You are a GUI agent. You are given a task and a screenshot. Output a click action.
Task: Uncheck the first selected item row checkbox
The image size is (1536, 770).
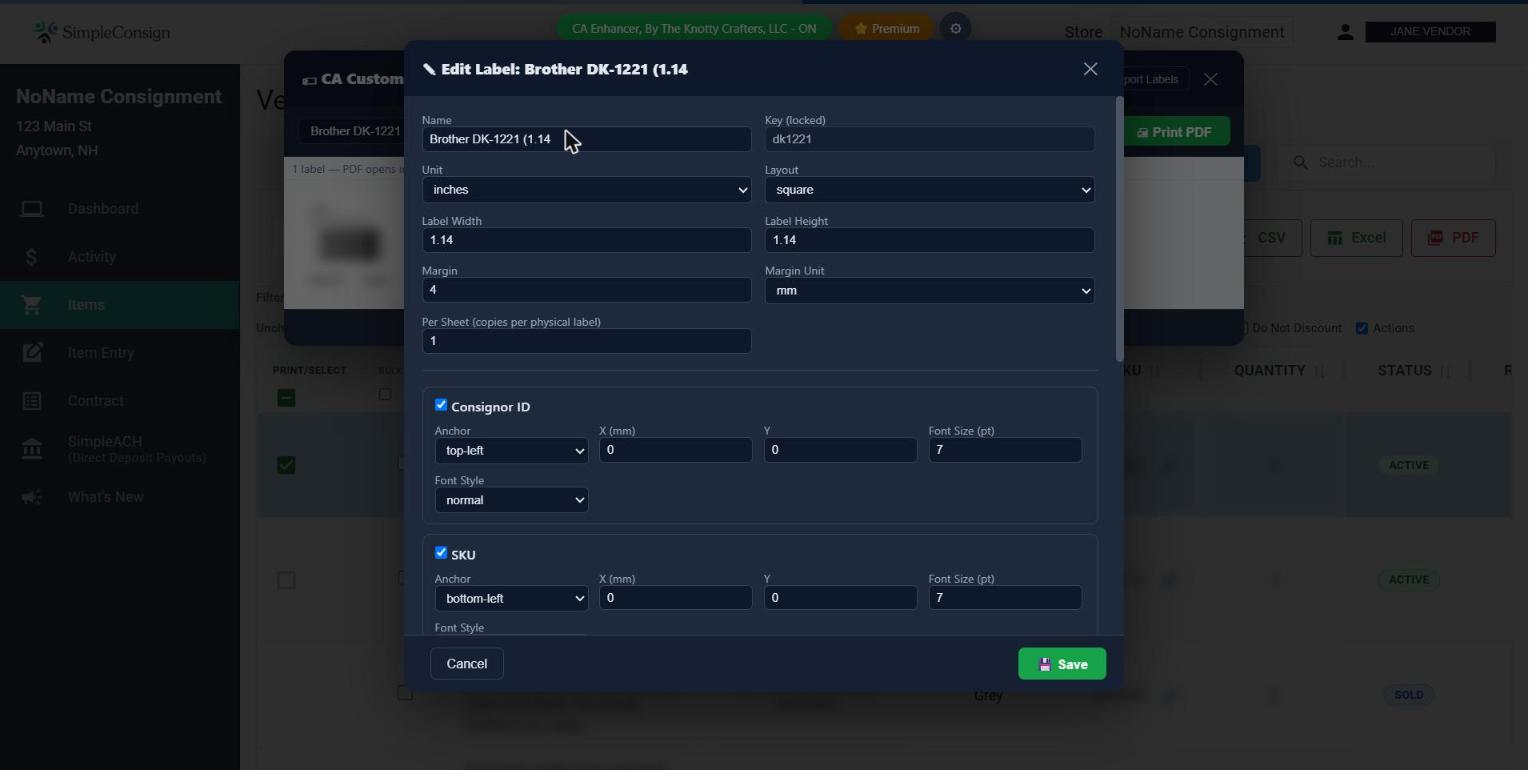(286, 465)
